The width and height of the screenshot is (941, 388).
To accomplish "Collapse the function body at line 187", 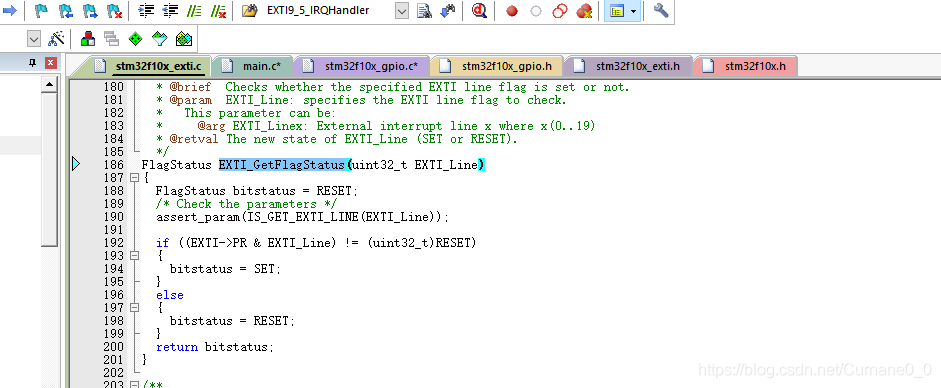I will click(x=134, y=178).
